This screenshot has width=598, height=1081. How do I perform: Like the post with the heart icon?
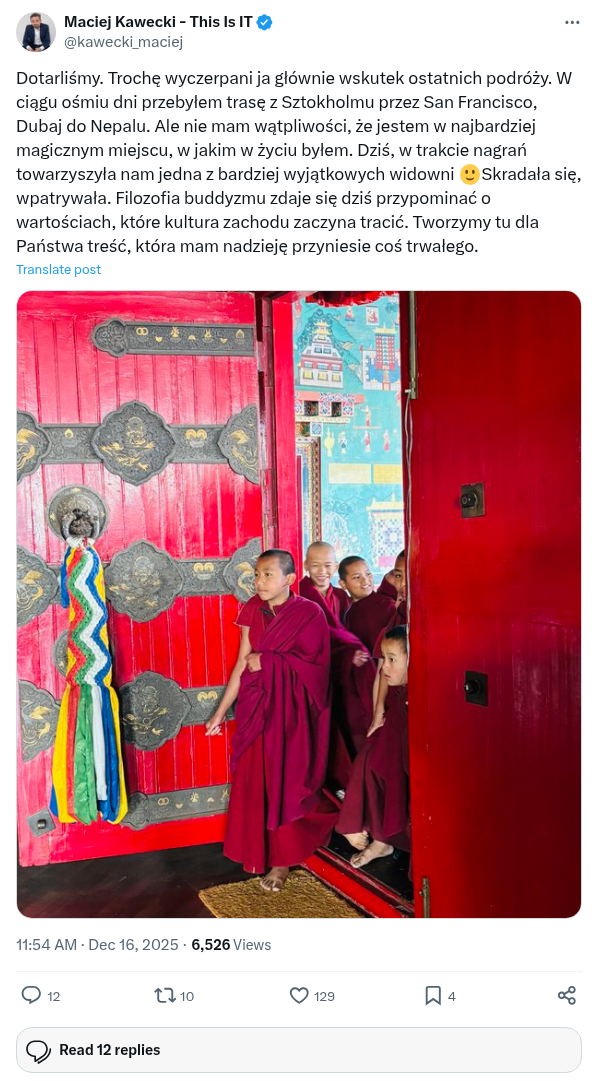(299, 995)
